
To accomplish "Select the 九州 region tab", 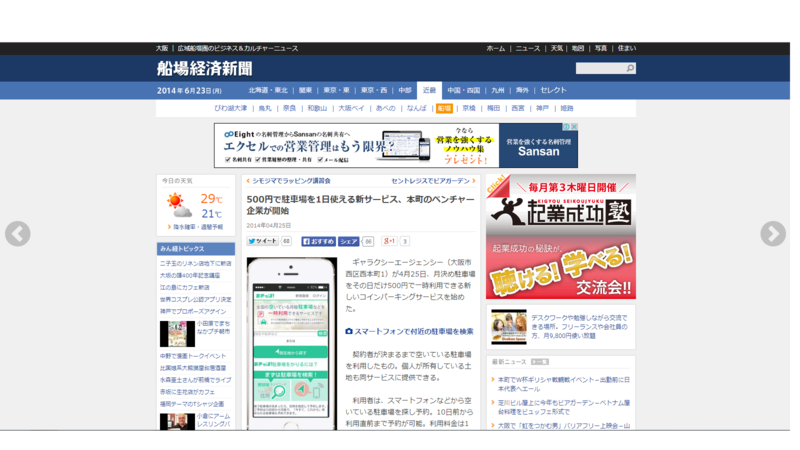I will 497,90.
